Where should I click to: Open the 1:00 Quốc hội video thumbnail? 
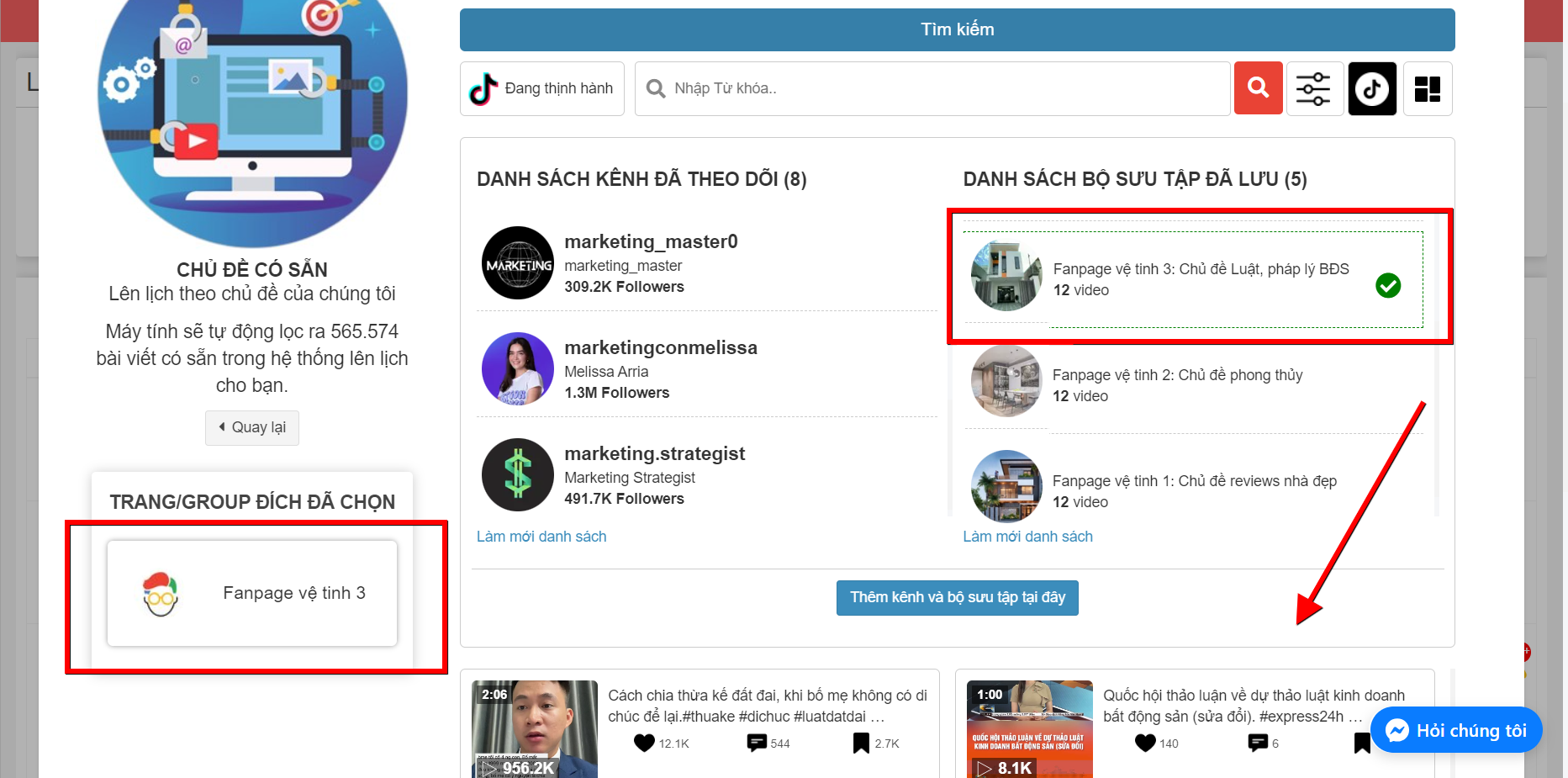[x=1030, y=728]
